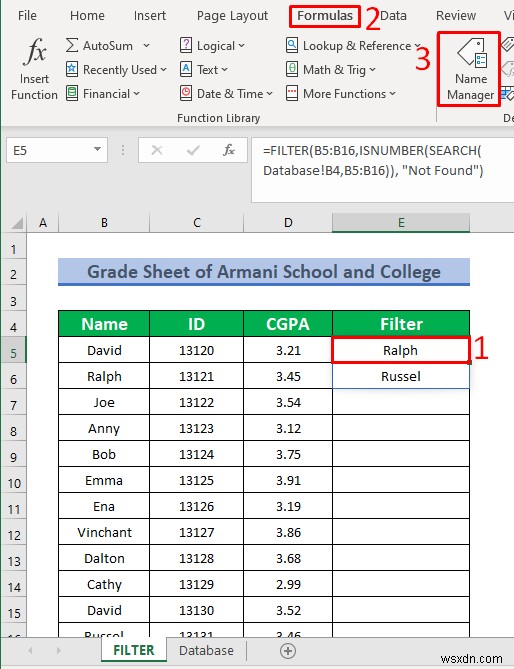
Task: Switch to the Home tab
Action: point(87,16)
